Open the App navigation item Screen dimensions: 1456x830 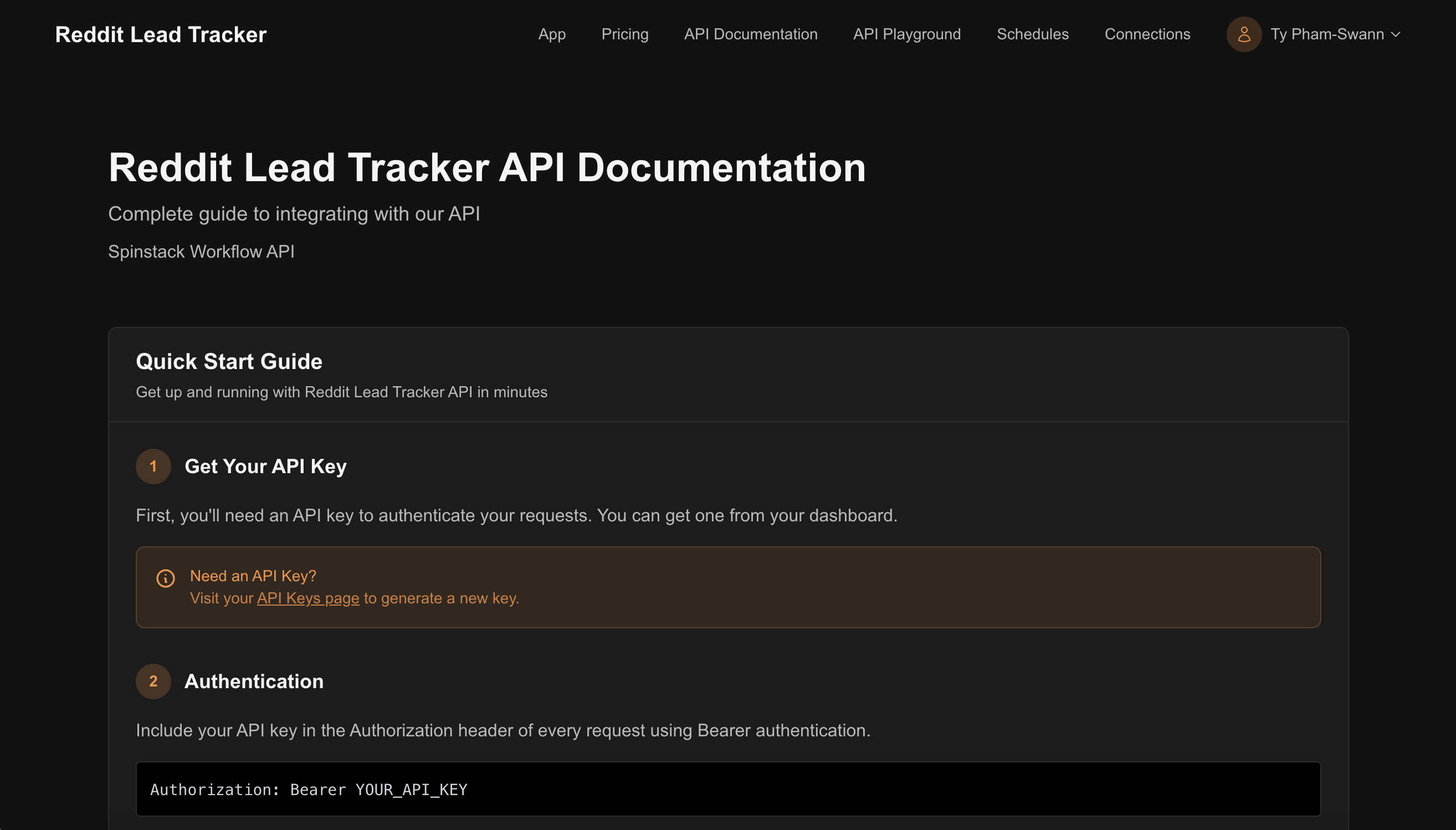[x=551, y=34]
